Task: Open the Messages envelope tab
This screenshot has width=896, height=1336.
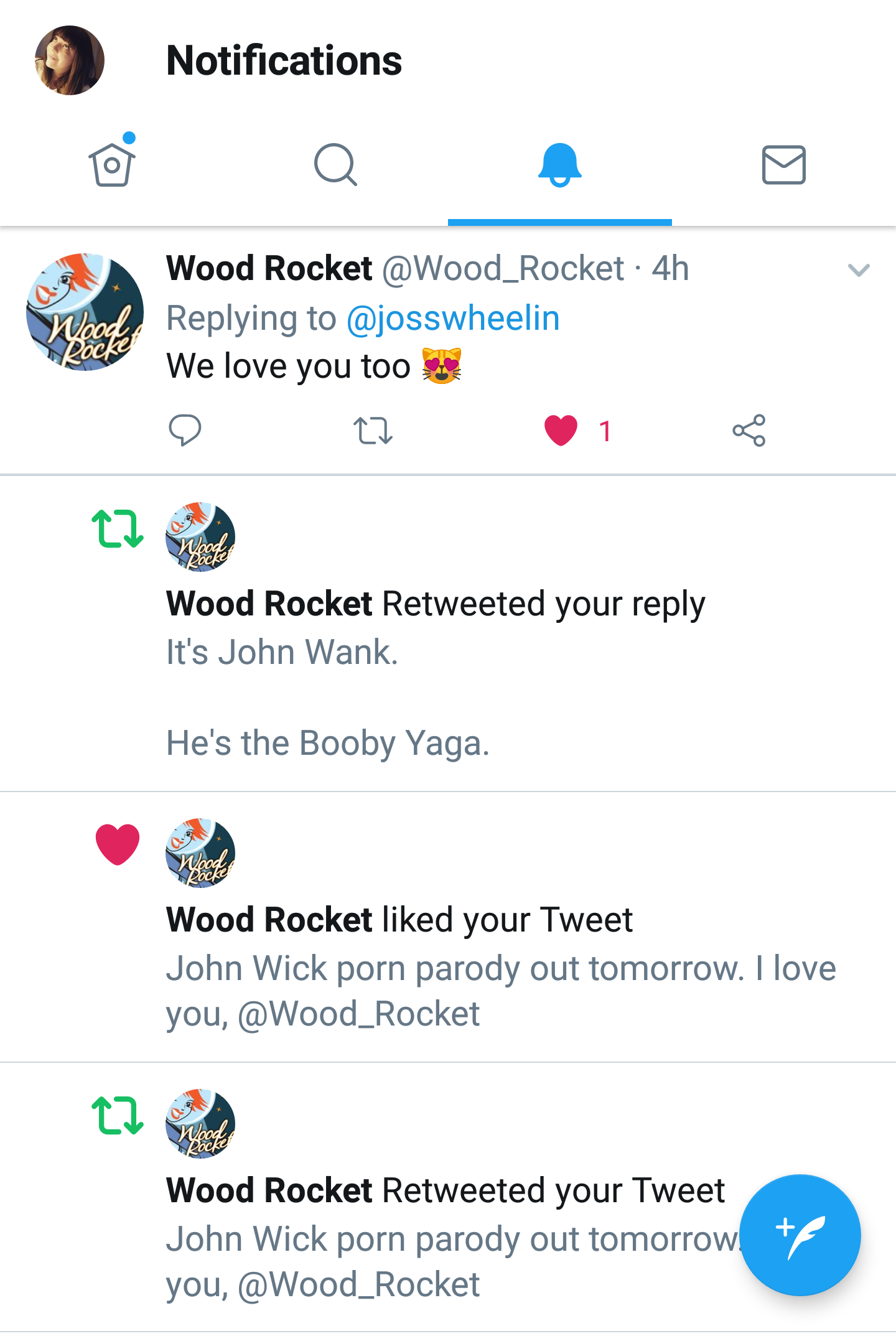Action: (784, 165)
